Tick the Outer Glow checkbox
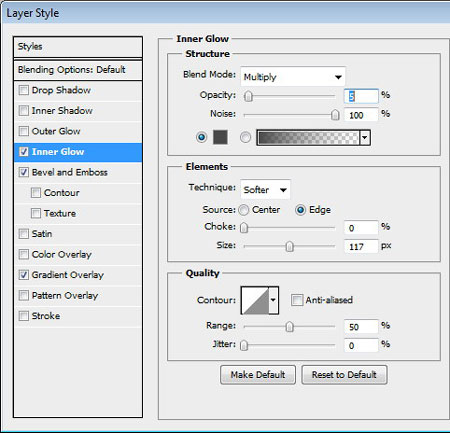 23,131
